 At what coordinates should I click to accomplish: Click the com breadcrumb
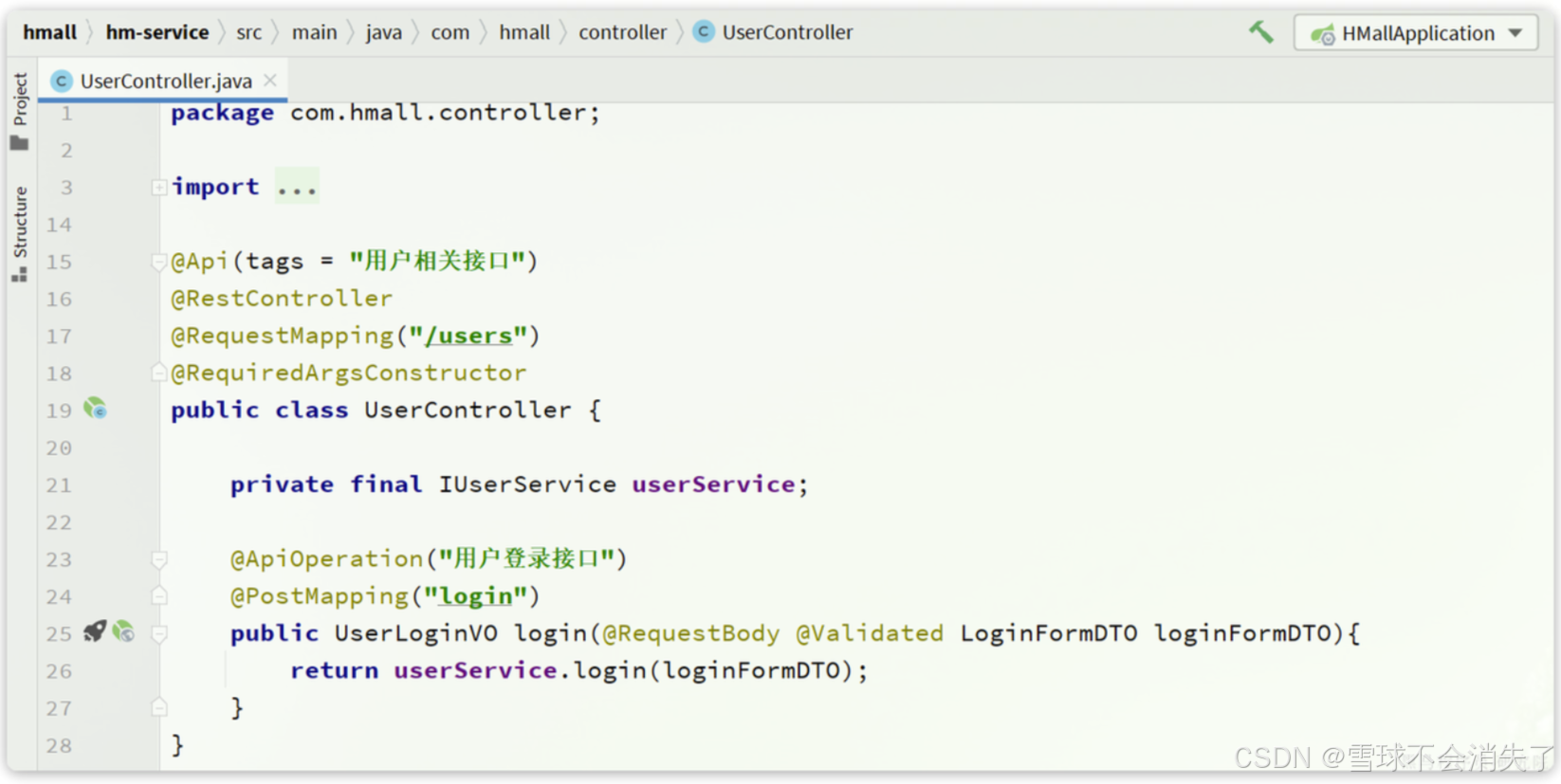click(x=450, y=32)
